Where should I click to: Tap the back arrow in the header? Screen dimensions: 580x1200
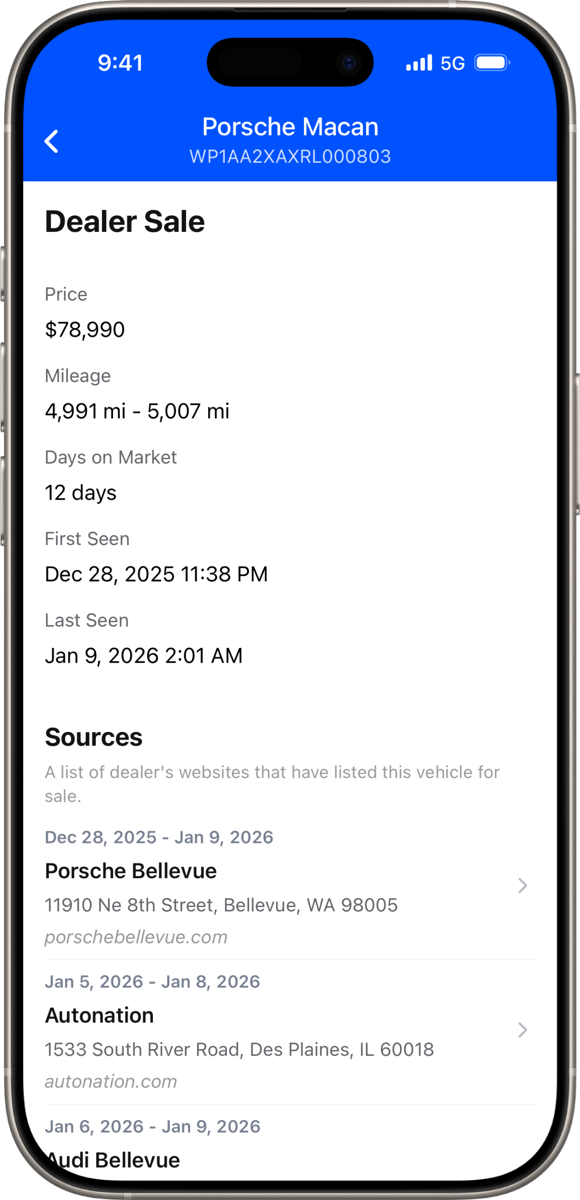tap(51, 141)
